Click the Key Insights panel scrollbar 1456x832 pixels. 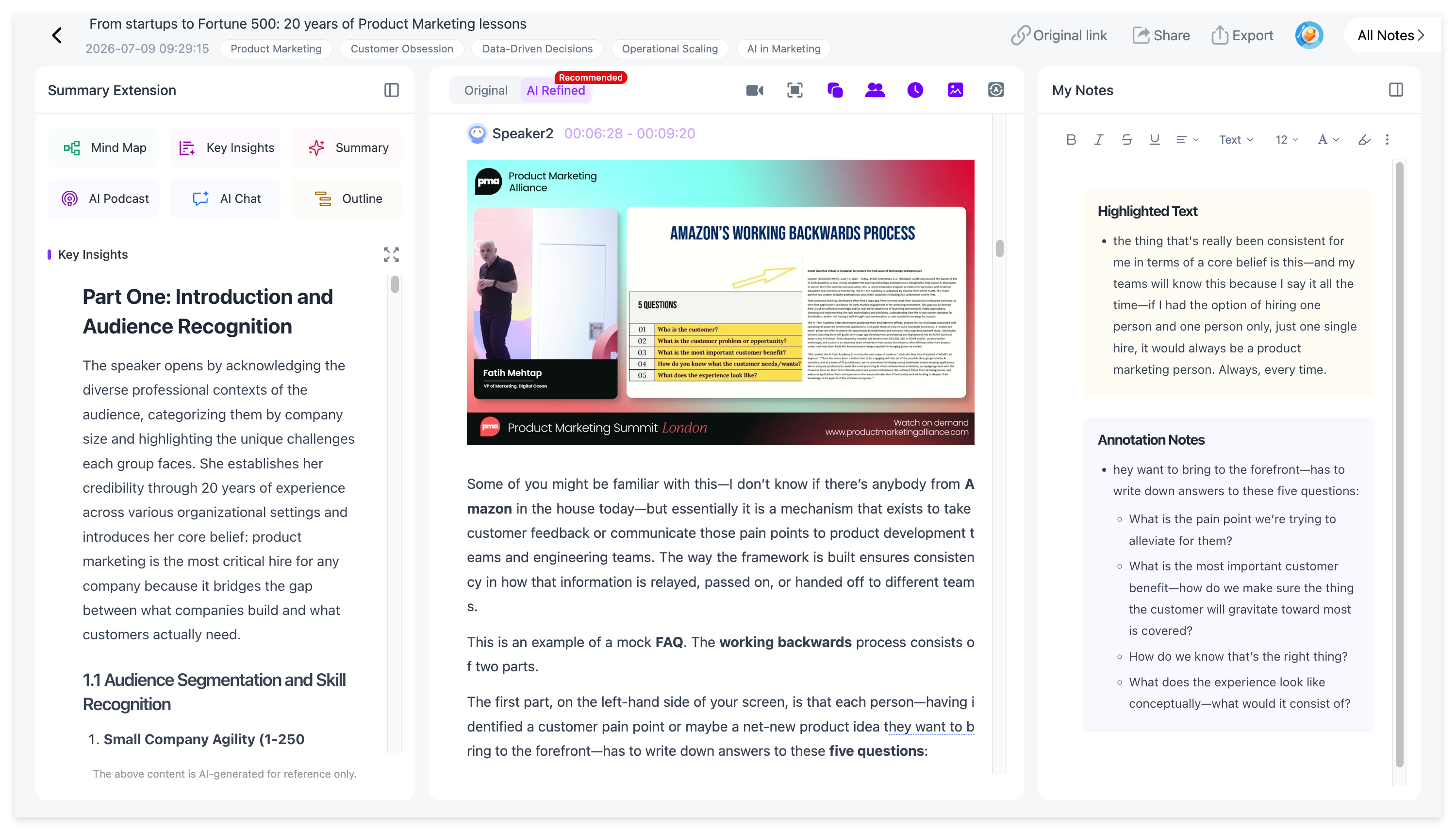pos(395,284)
